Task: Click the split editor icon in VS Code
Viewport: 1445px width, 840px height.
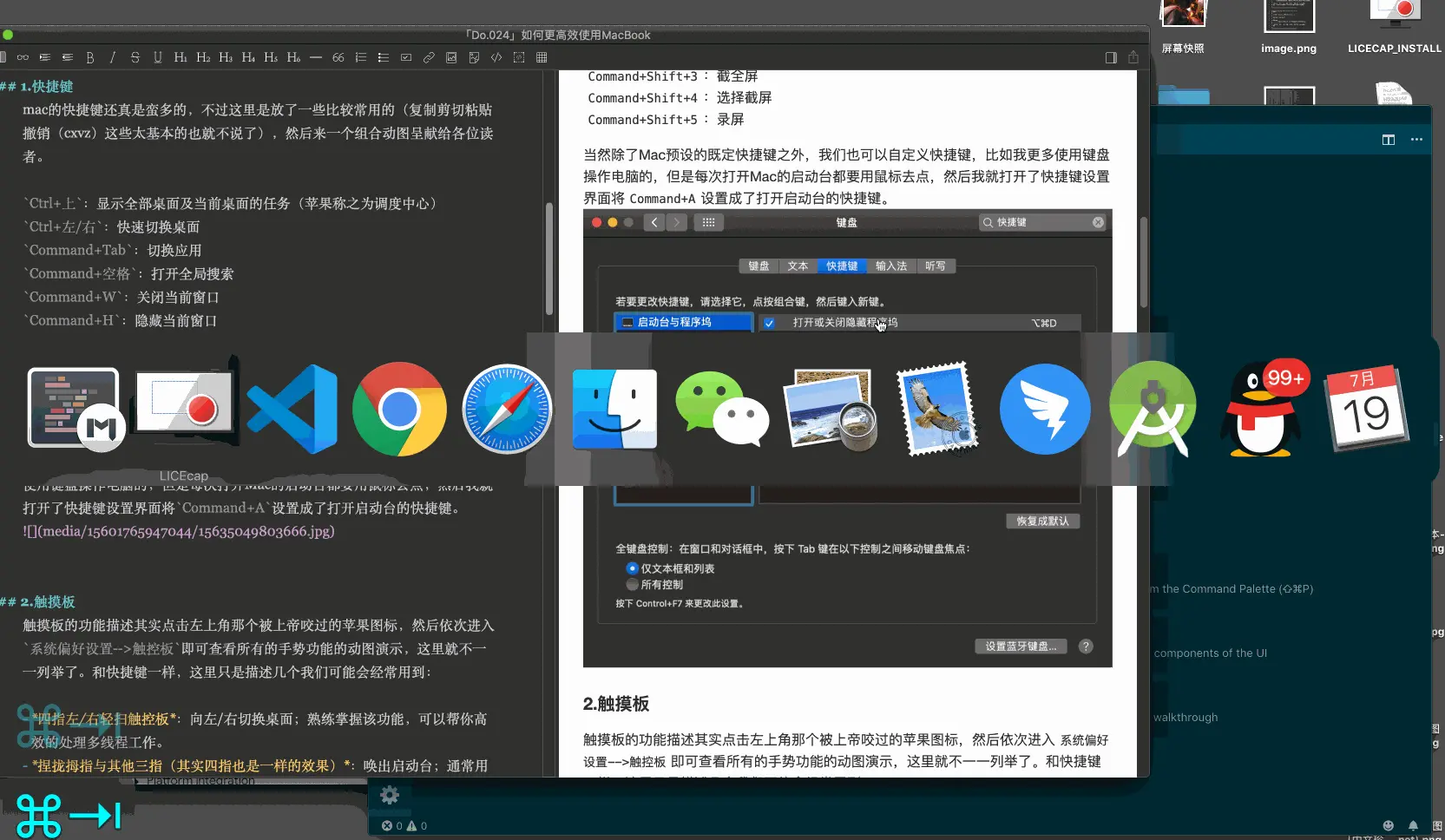Action: (1389, 140)
